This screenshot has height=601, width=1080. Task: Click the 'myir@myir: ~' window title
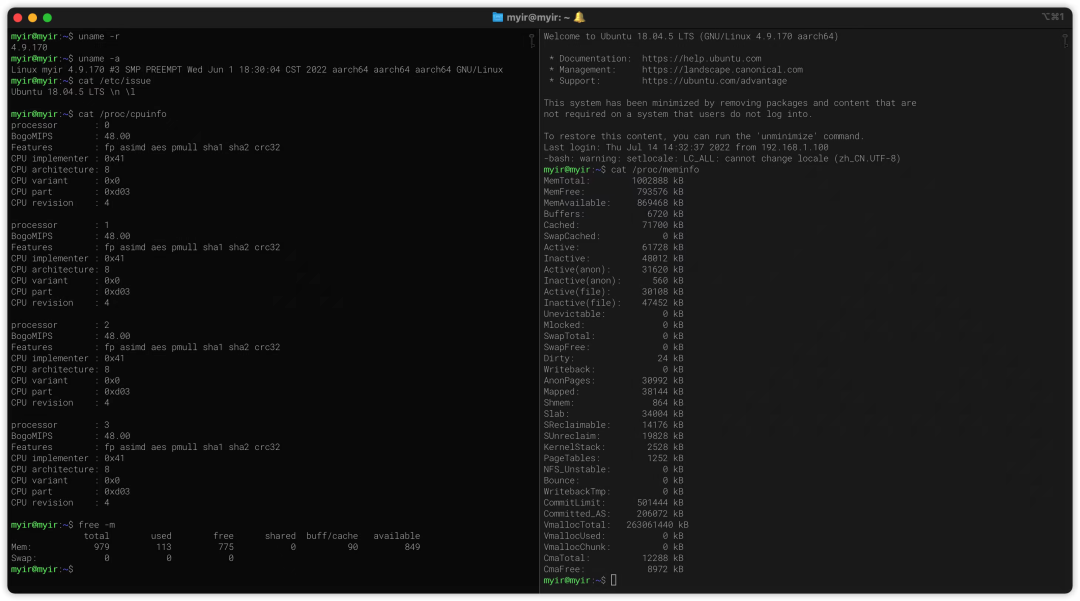(538, 17)
